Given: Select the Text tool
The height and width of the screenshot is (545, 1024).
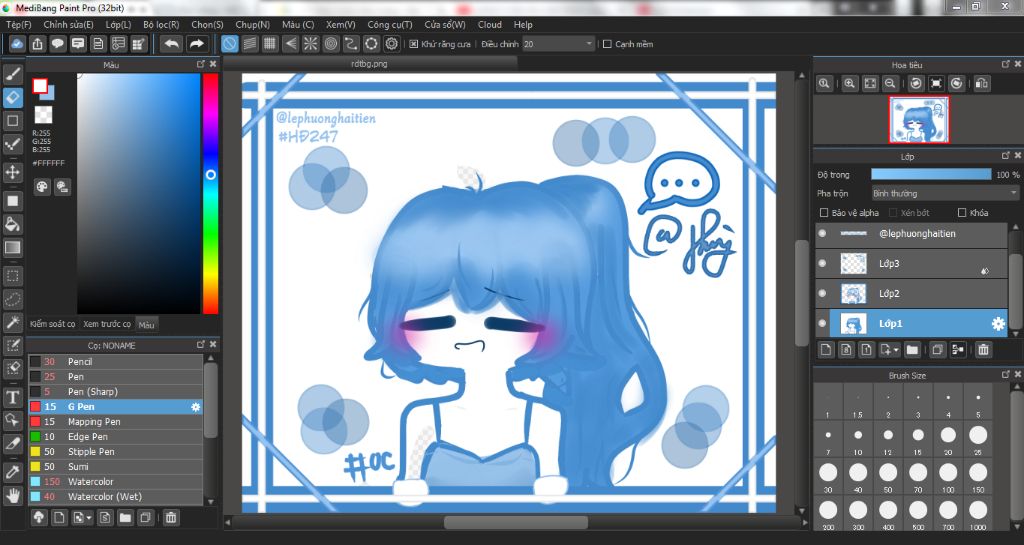Looking at the screenshot, I should pos(12,397).
